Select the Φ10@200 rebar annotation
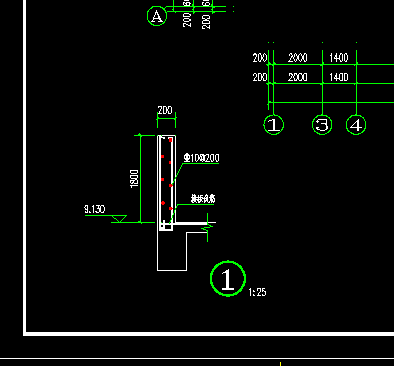Screen dimensions: 394x366 201,158
